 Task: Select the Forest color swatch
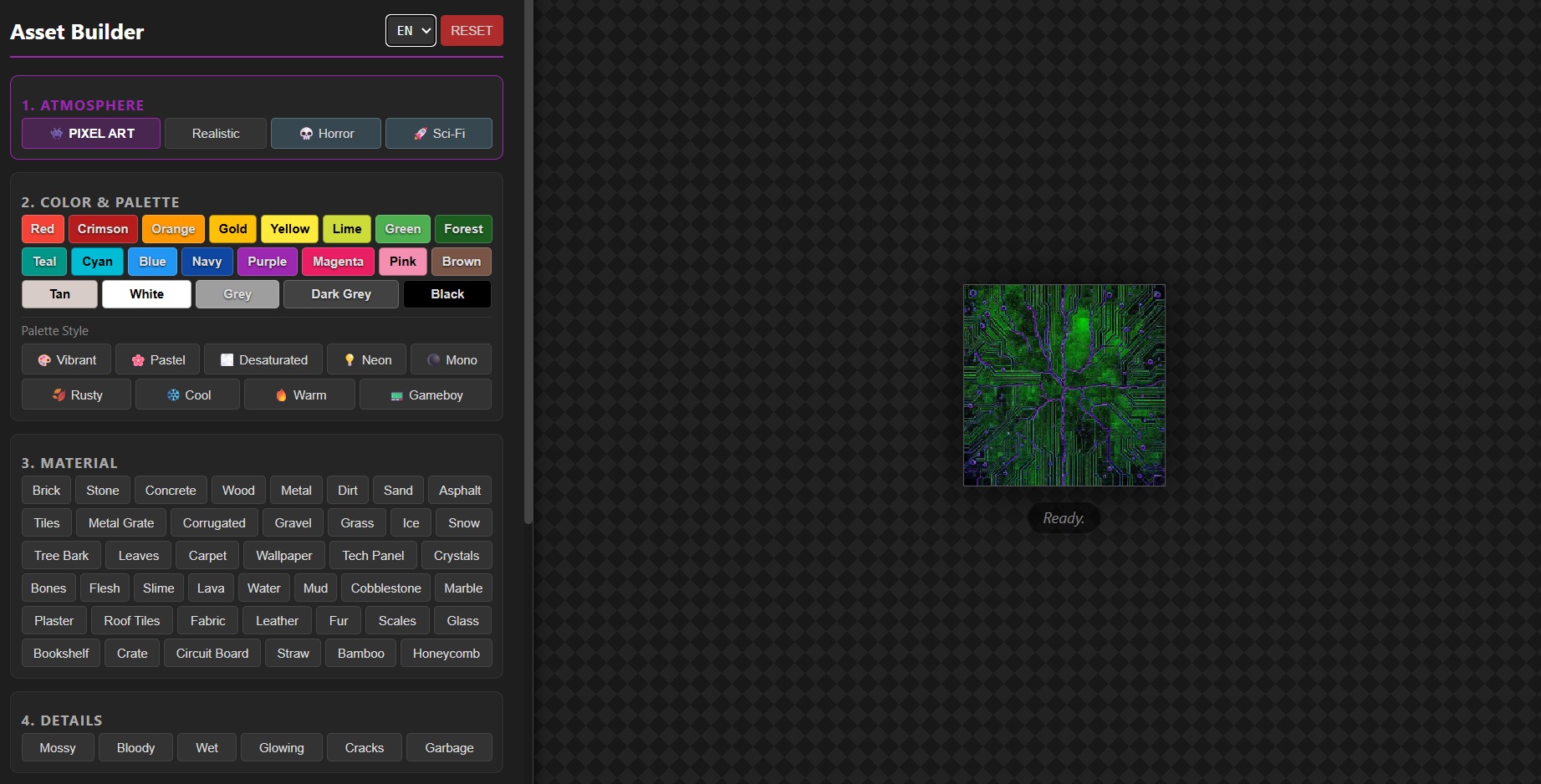coord(463,229)
